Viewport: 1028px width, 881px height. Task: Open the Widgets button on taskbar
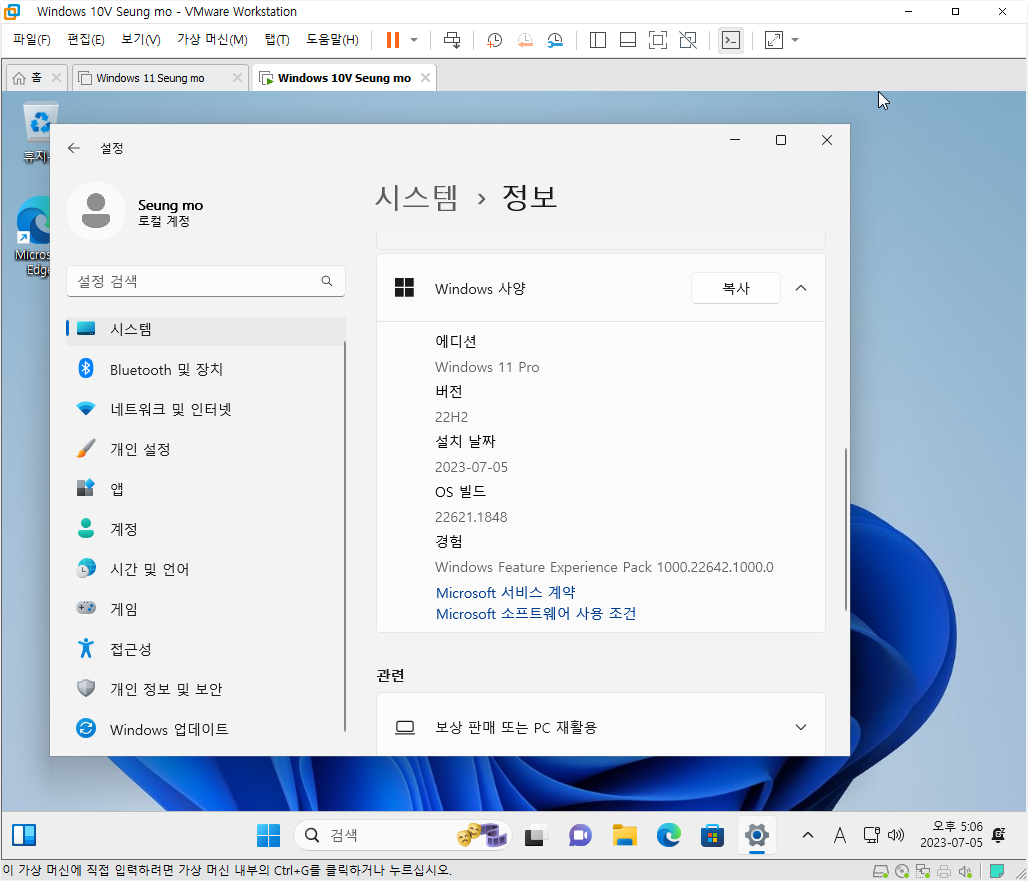click(x=24, y=835)
